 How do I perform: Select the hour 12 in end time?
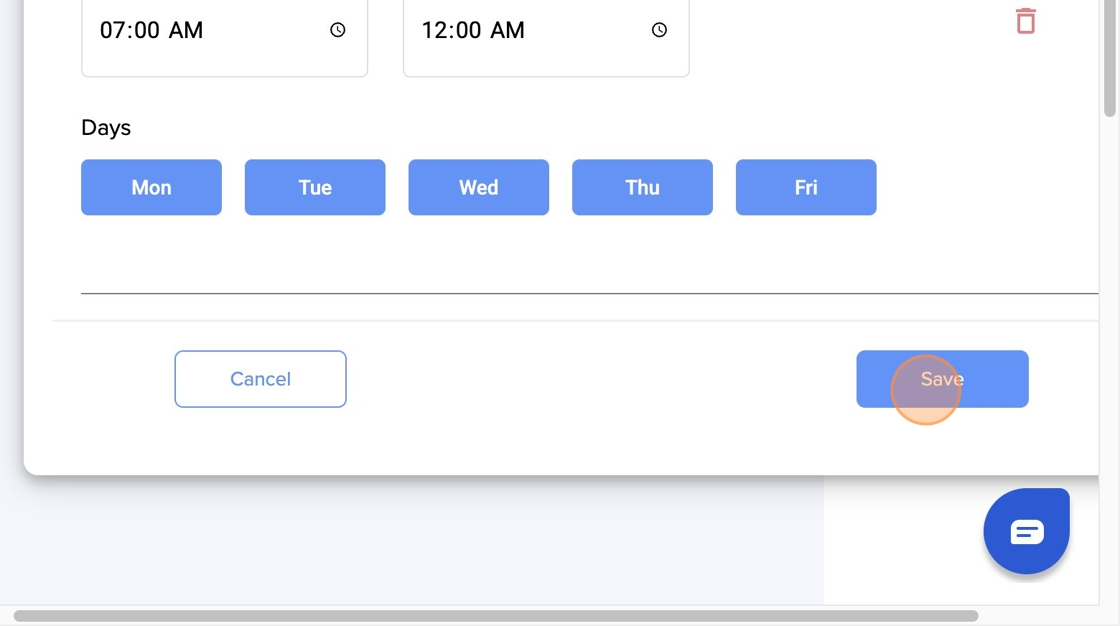pos(434,30)
